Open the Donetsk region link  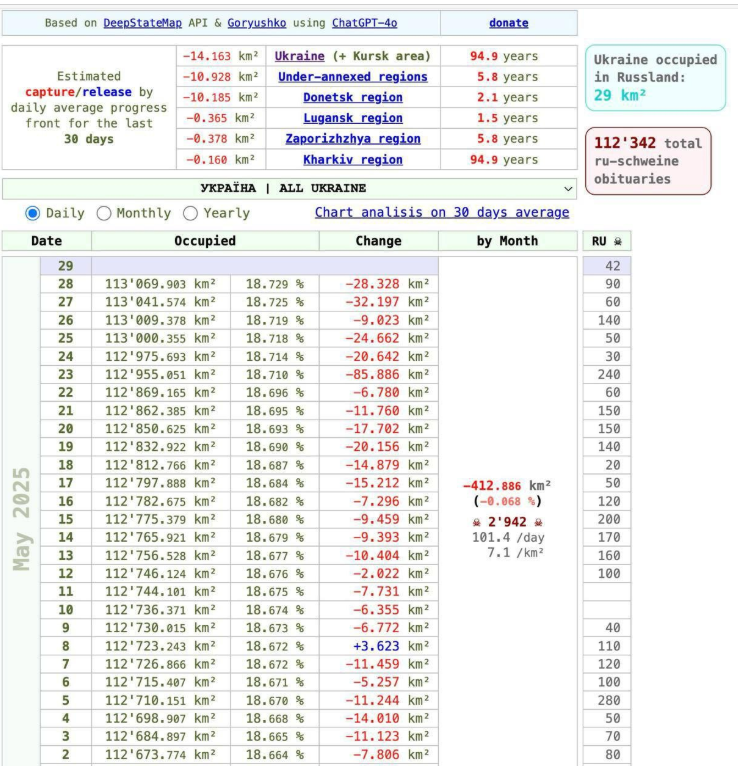(x=352, y=98)
